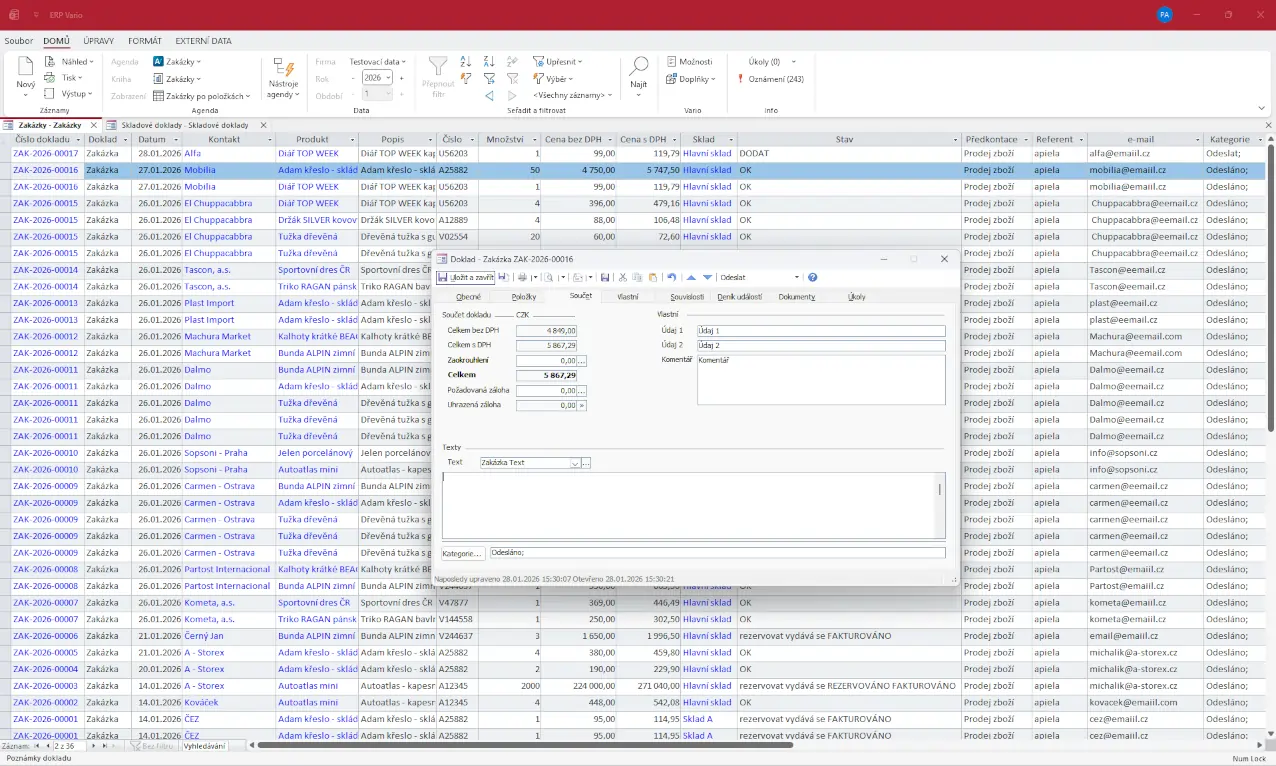This screenshot has width=1276, height=766.
Task: Click the scissors cut icon in dialog
Action: pos(622,277)
